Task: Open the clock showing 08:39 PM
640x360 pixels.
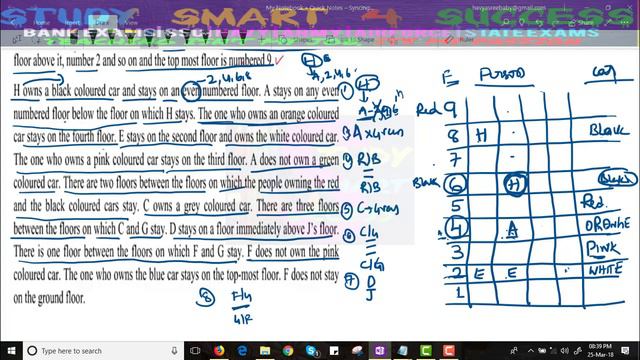Action: tap(600, 351)
